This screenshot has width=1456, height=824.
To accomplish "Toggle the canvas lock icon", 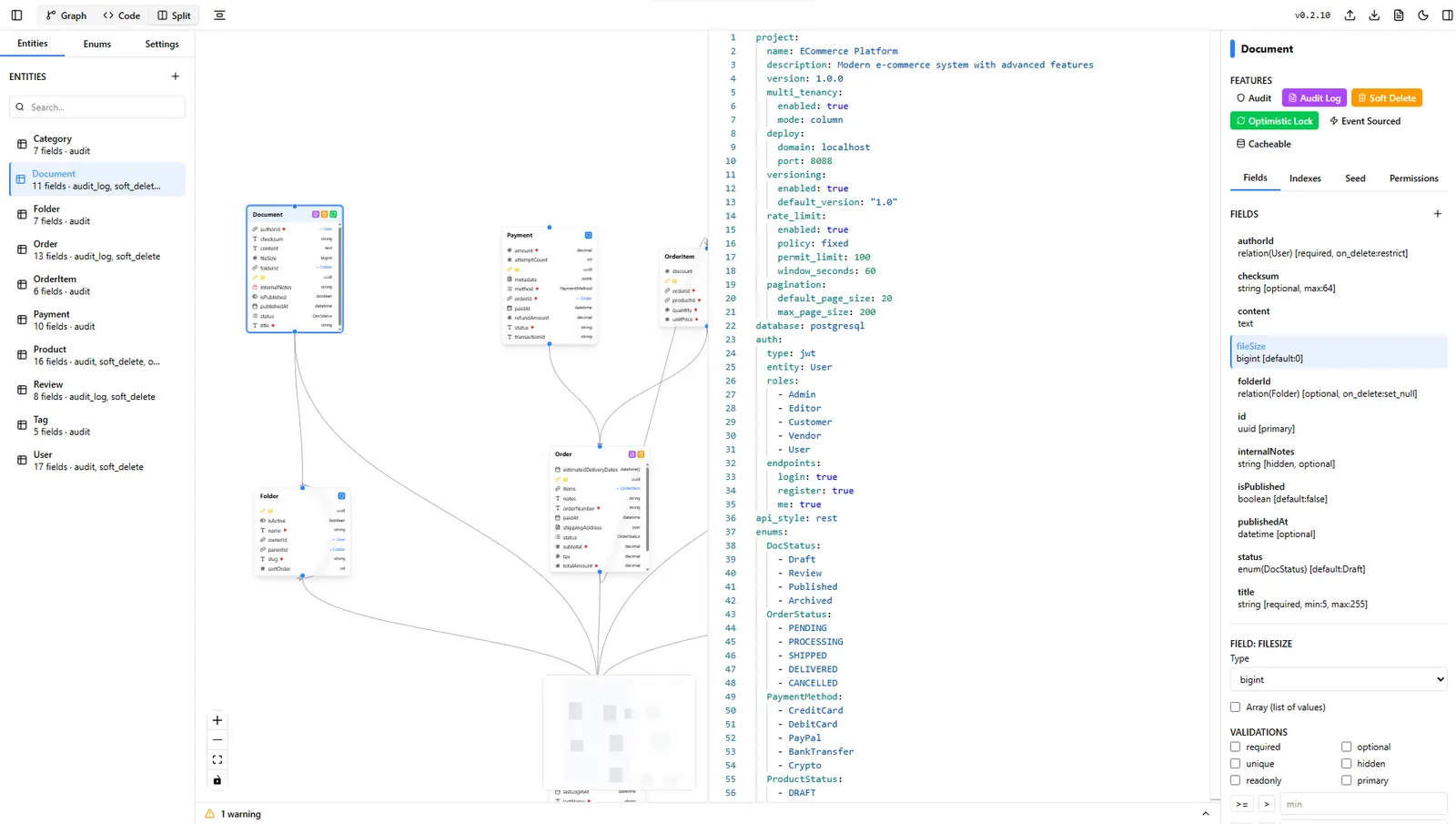I will point(217,780).
